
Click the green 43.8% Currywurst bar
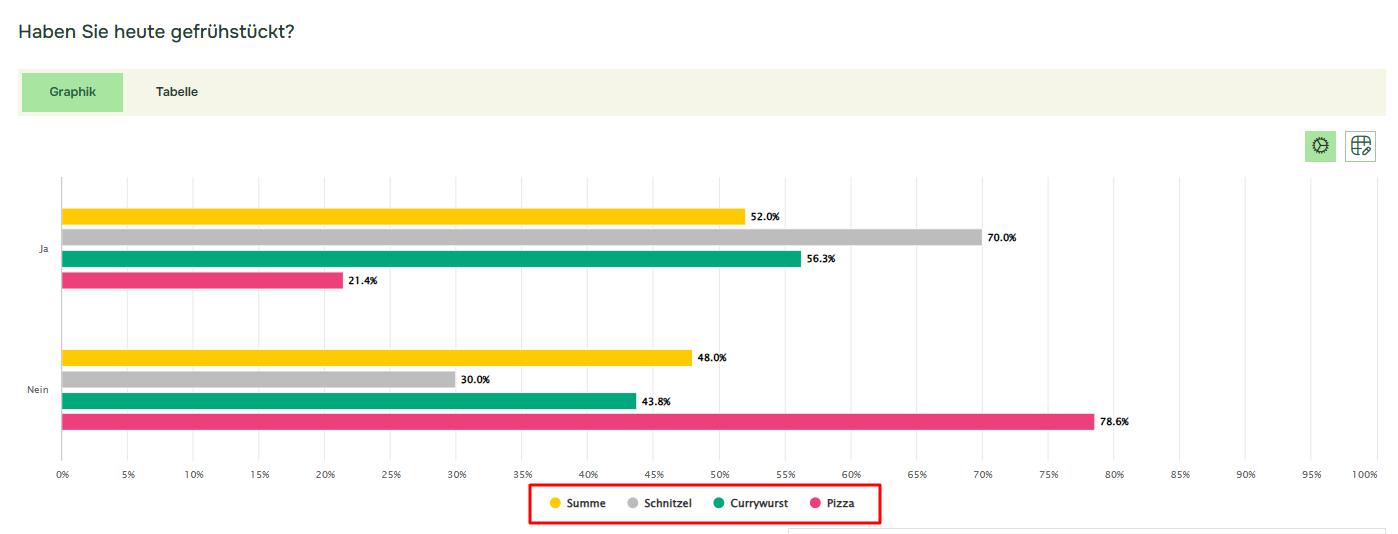[348, 401]
